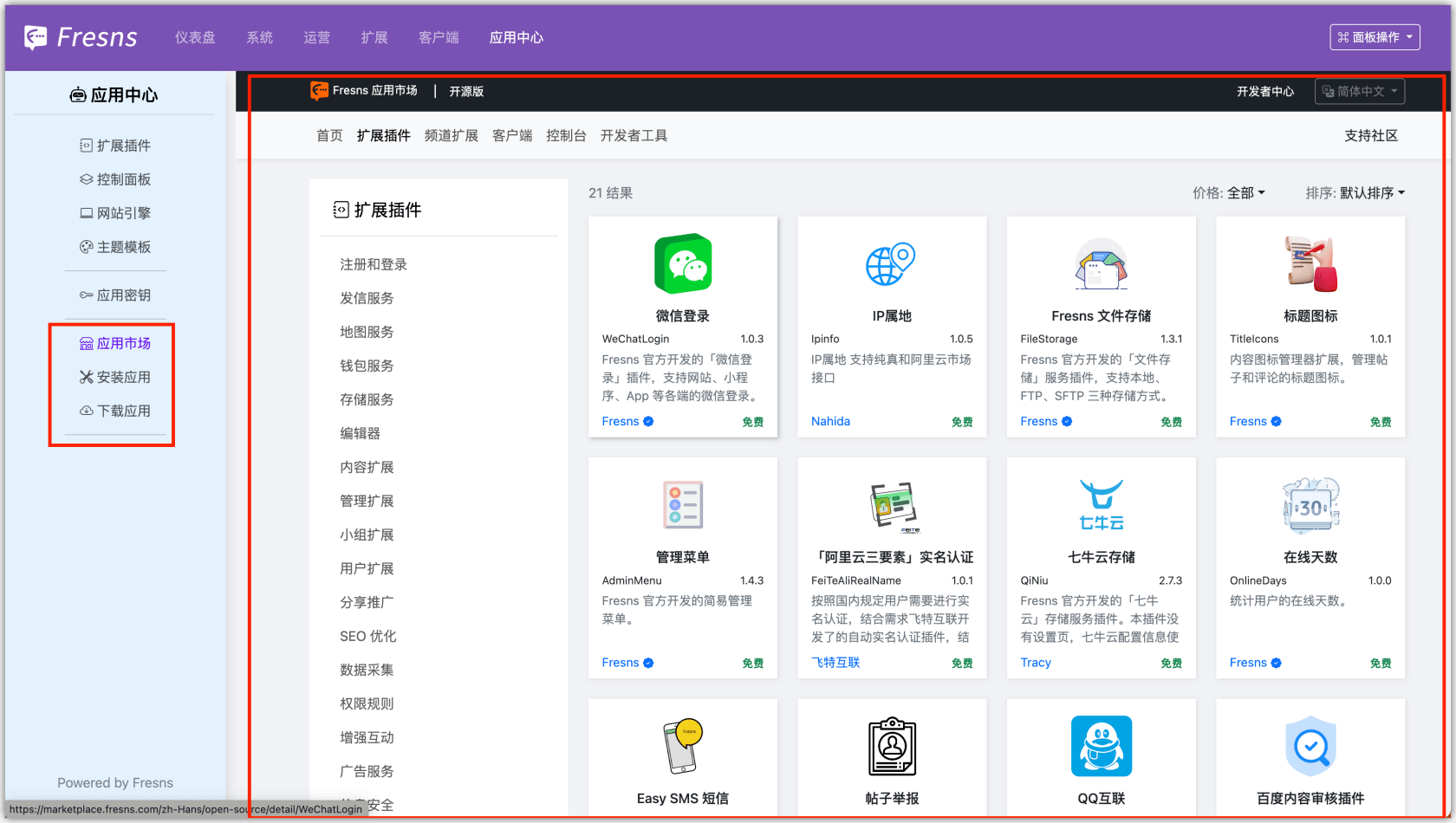Open the 帖子举报 clipboard icon
This screenshot has width=1456, height=823.
(892, 746)
